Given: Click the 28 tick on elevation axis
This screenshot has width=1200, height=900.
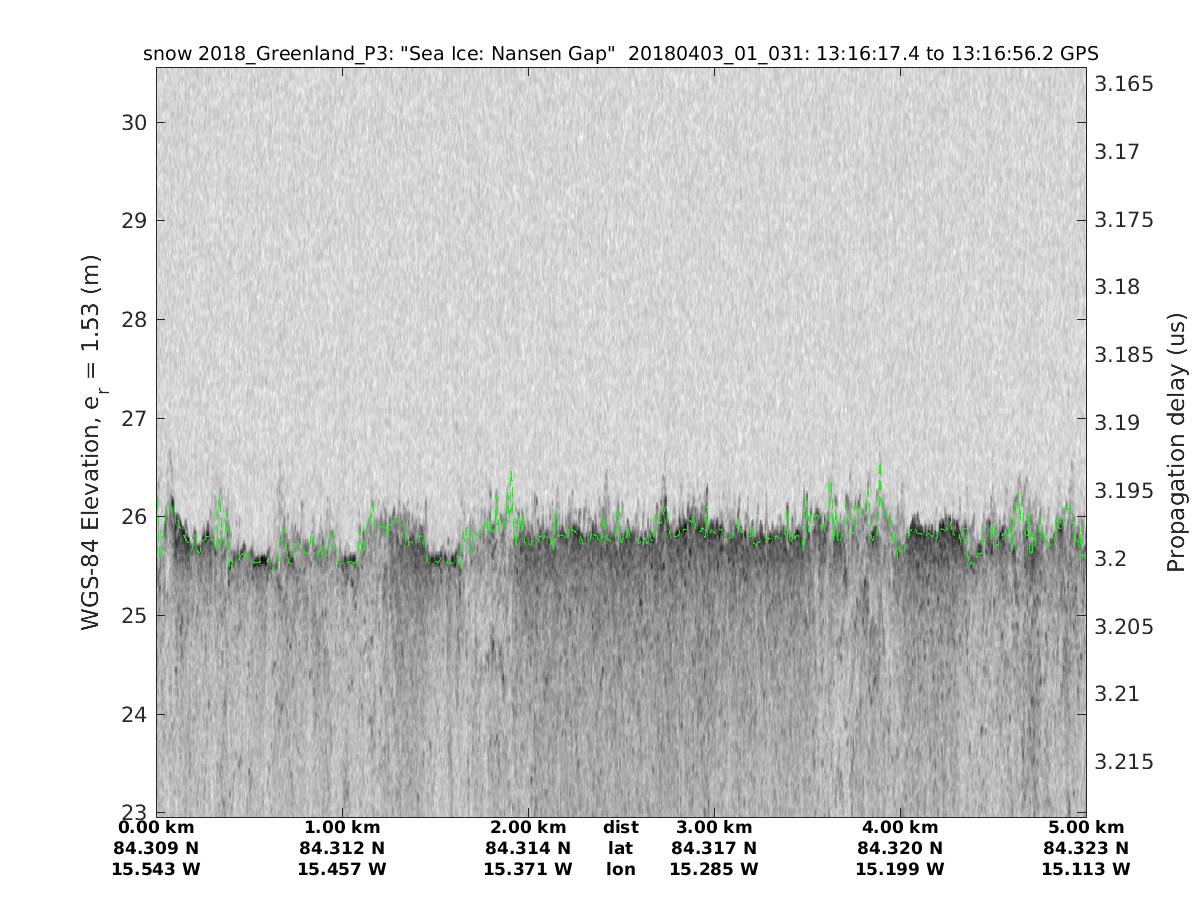Looking at the screenshot, I should (133, 320).
